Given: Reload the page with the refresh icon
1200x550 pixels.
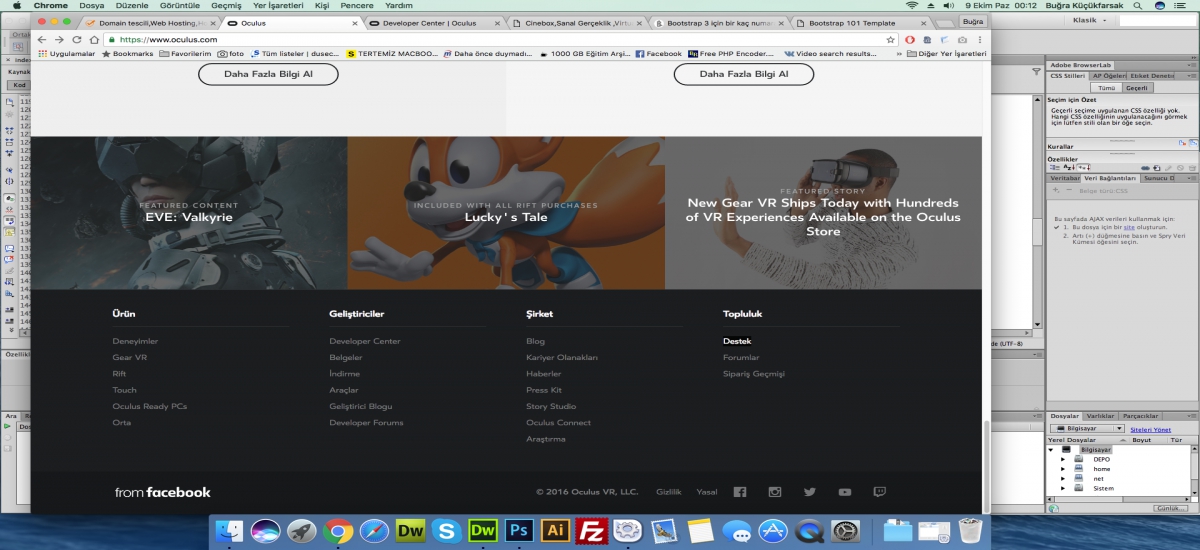Looking at the screenshot, I should (78, 39).
